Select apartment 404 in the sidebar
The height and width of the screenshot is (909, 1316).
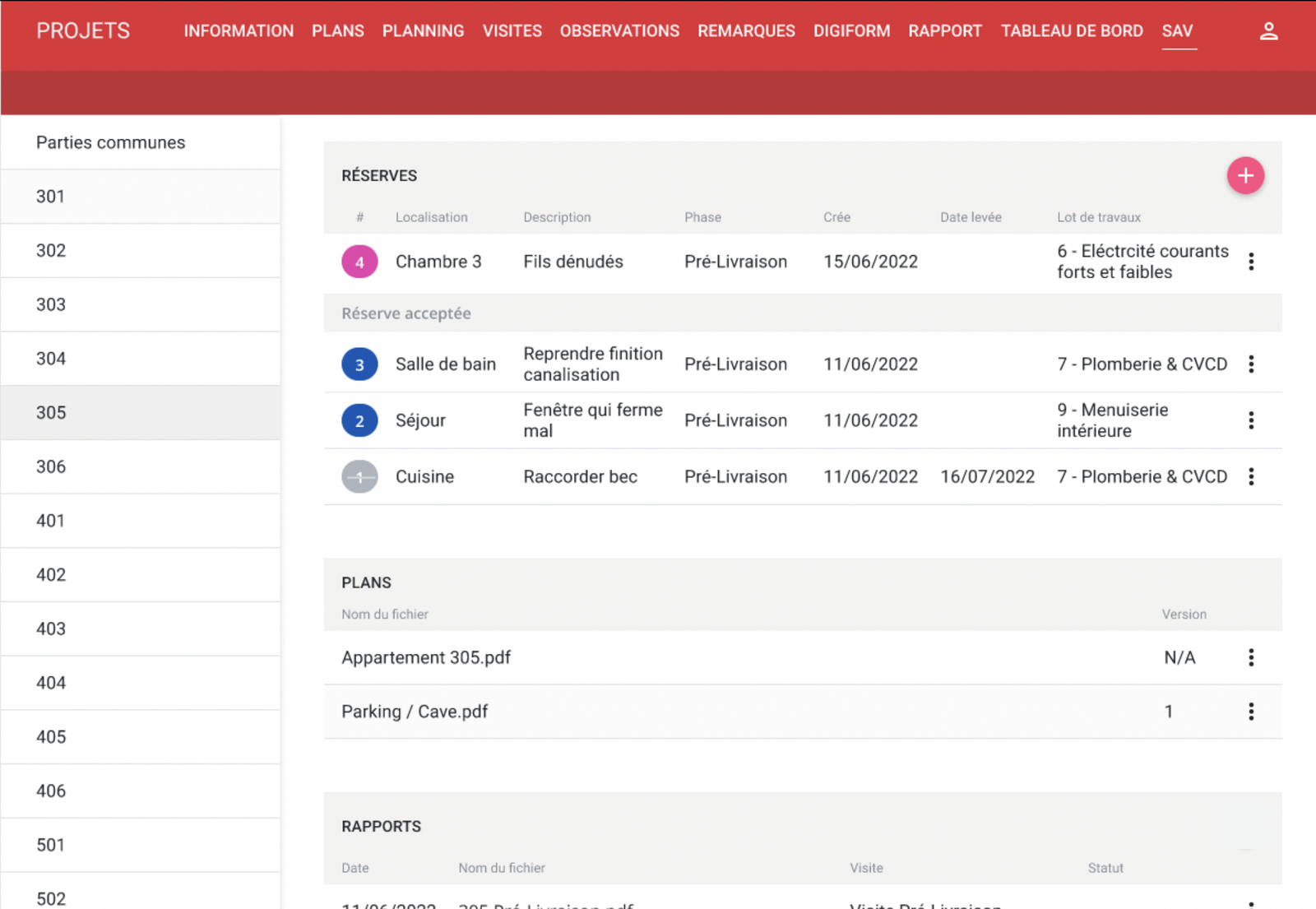click(x=141, y=683)
